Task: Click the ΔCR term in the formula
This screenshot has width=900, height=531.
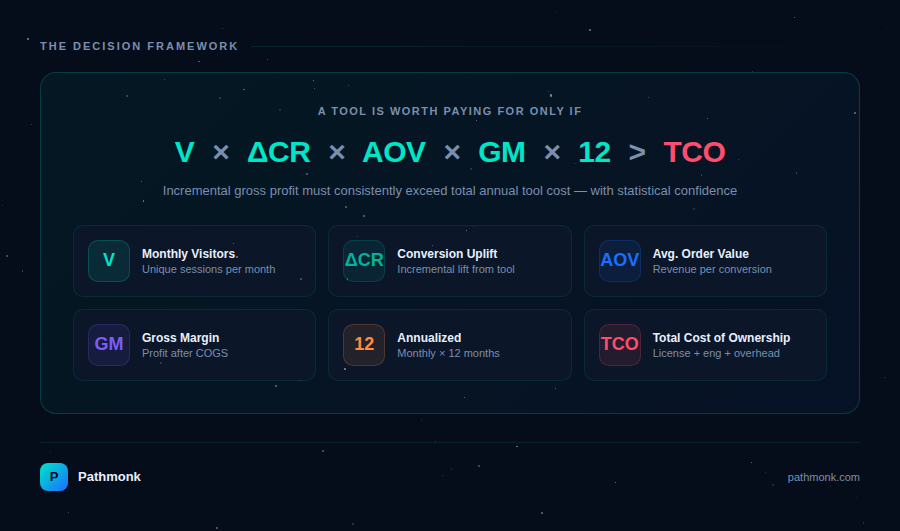Action: (x=278, y=153)
